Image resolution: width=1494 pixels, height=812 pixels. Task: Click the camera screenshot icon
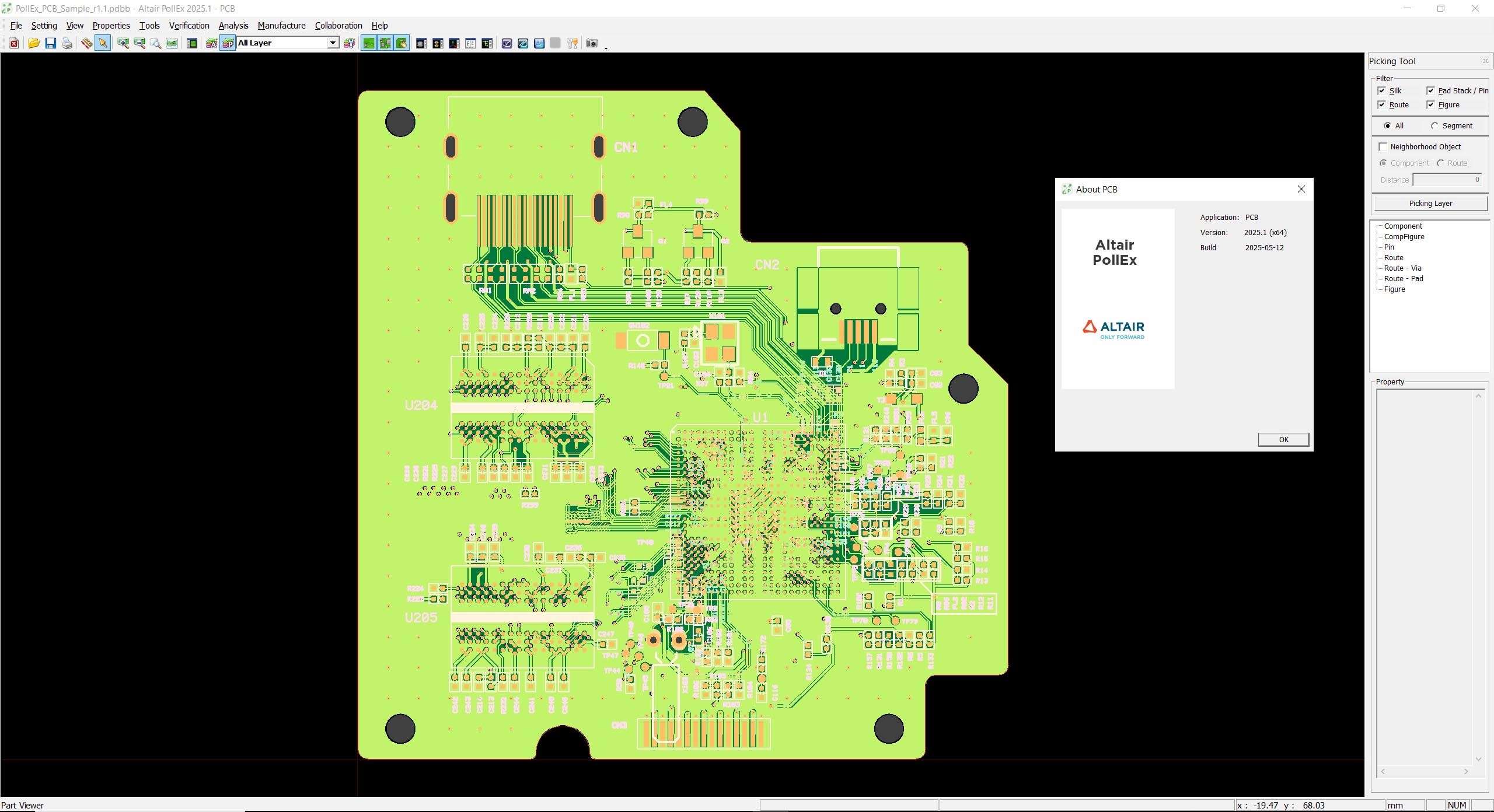tap(591, 43)
